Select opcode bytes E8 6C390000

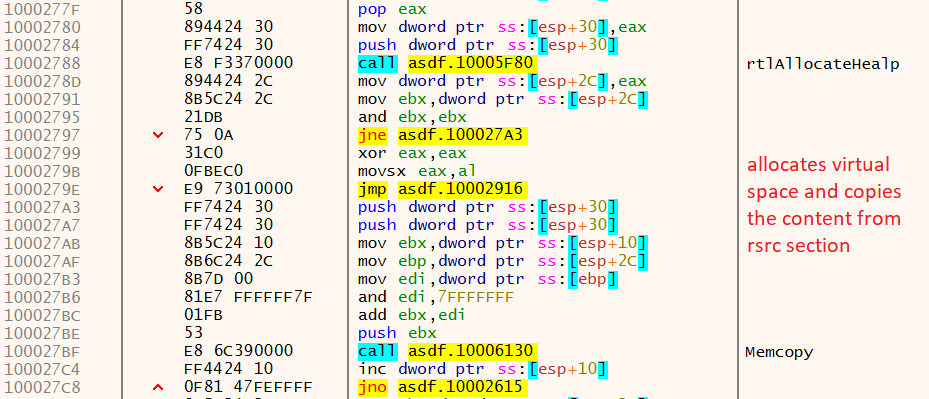point(239,351)
